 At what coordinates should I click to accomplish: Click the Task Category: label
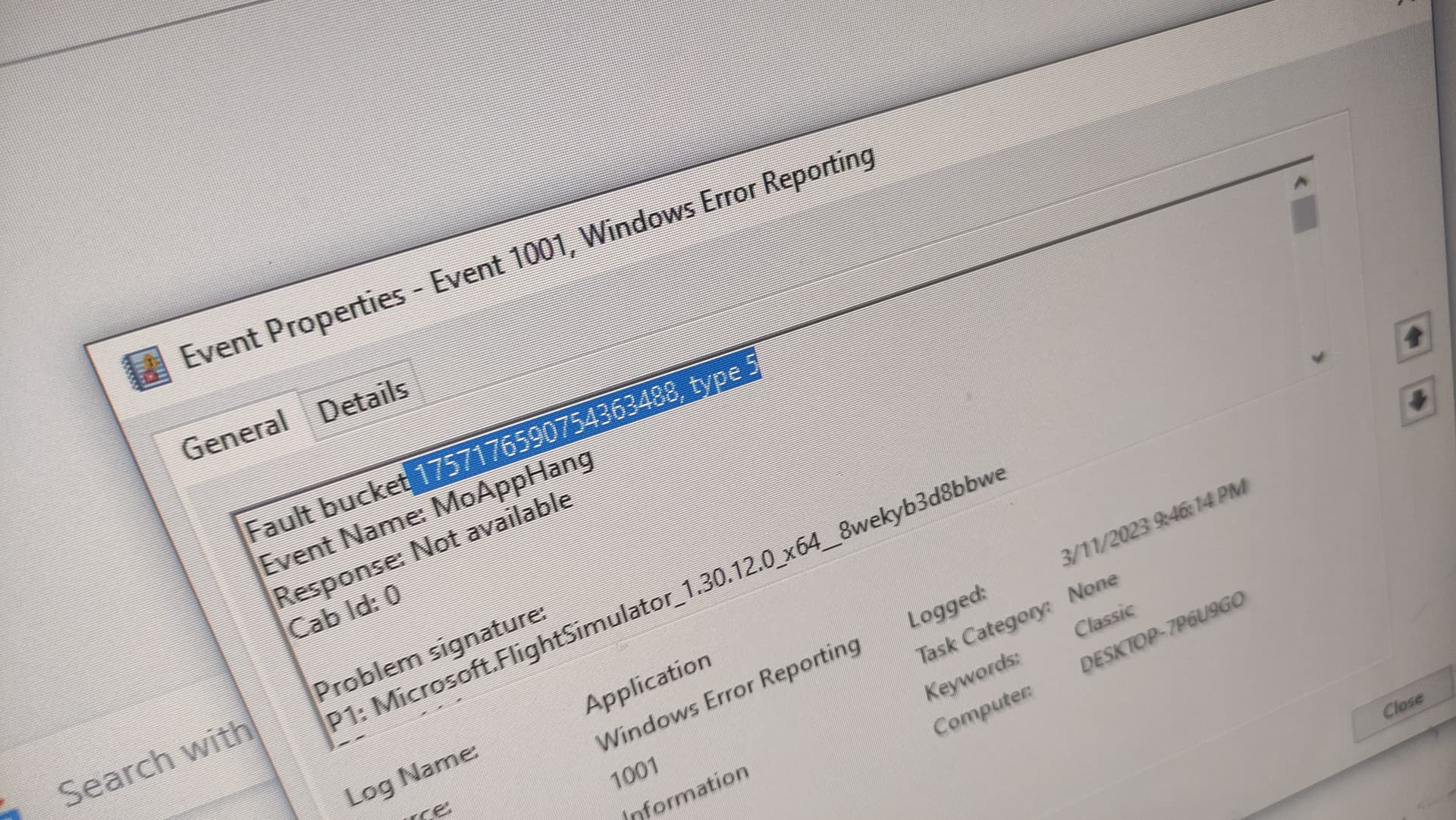pos(984,632)
